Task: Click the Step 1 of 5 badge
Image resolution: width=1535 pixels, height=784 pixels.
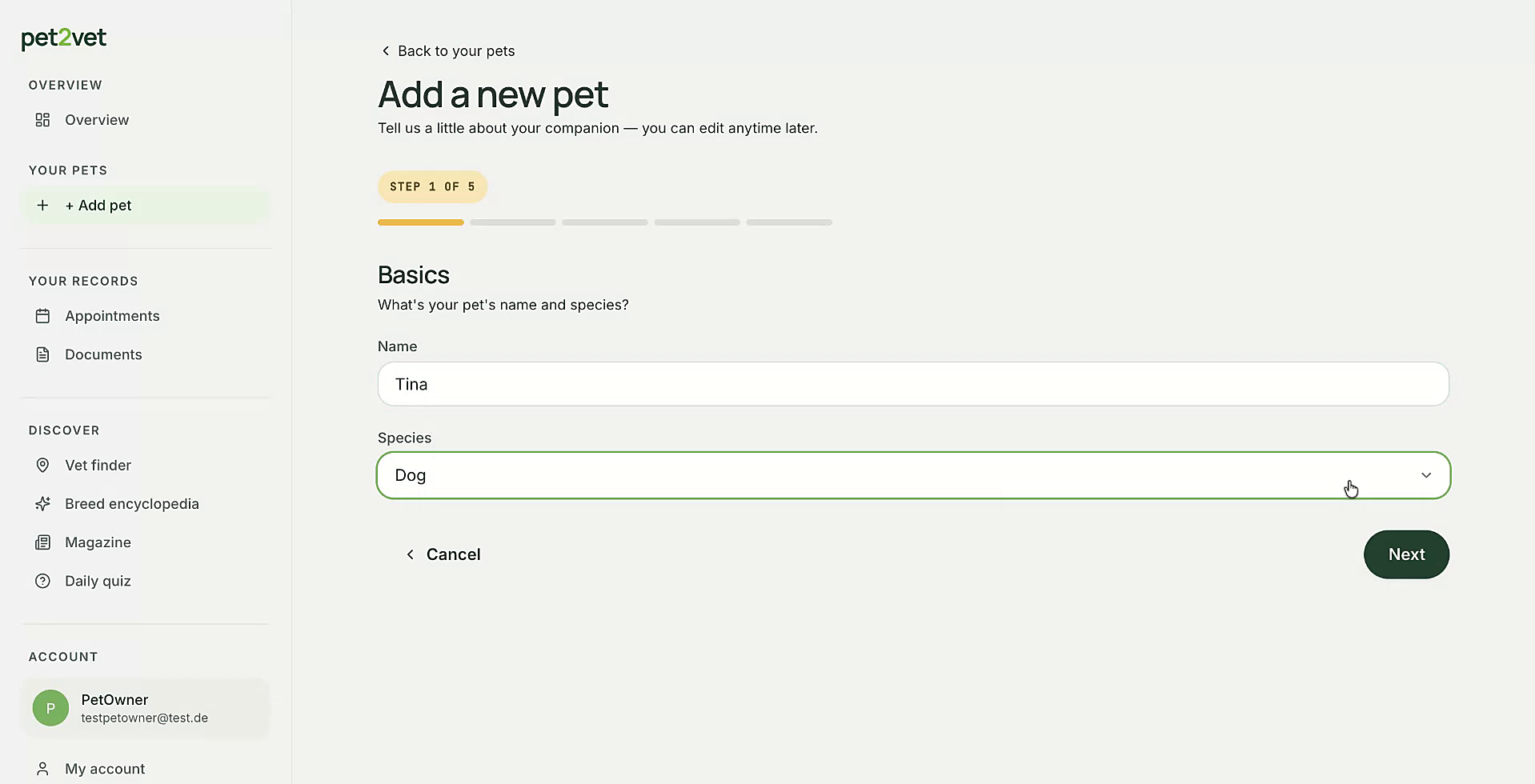Action: pyautogui.click(x=432, y=186)
